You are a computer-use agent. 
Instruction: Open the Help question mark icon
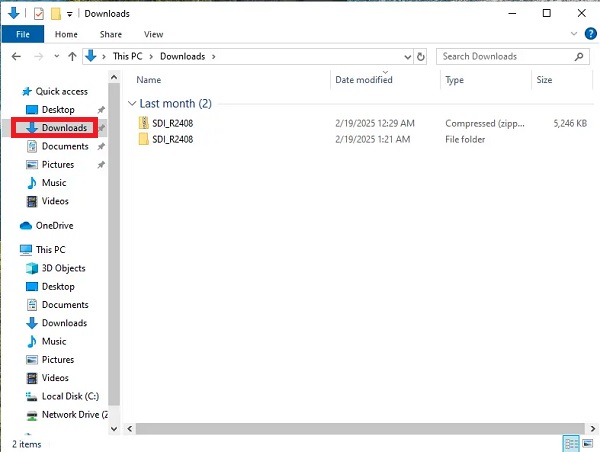click(590, 34)
